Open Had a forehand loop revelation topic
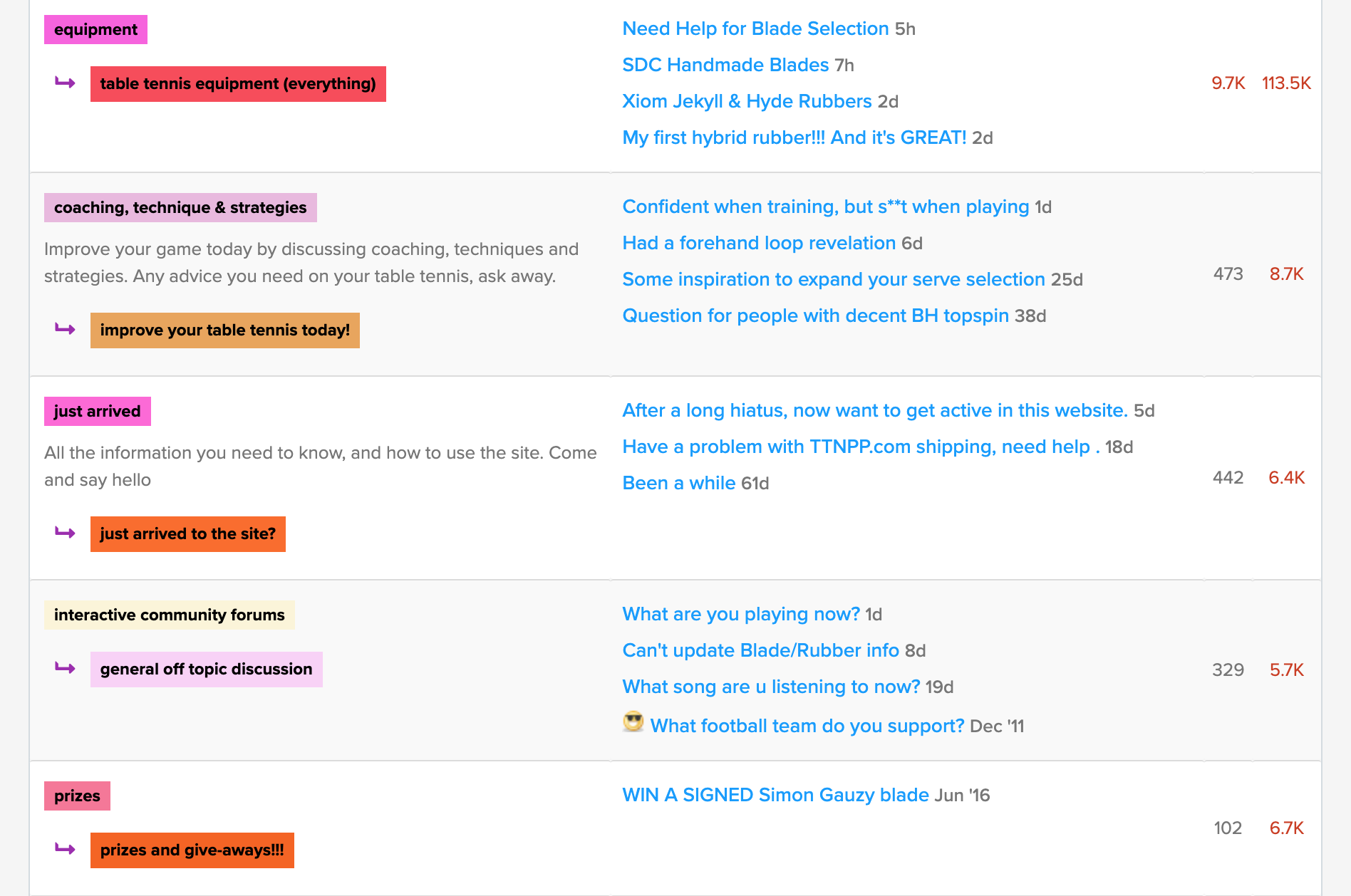Image resolution: width=1351 pixels, height=896 pixels. (759, 243)
